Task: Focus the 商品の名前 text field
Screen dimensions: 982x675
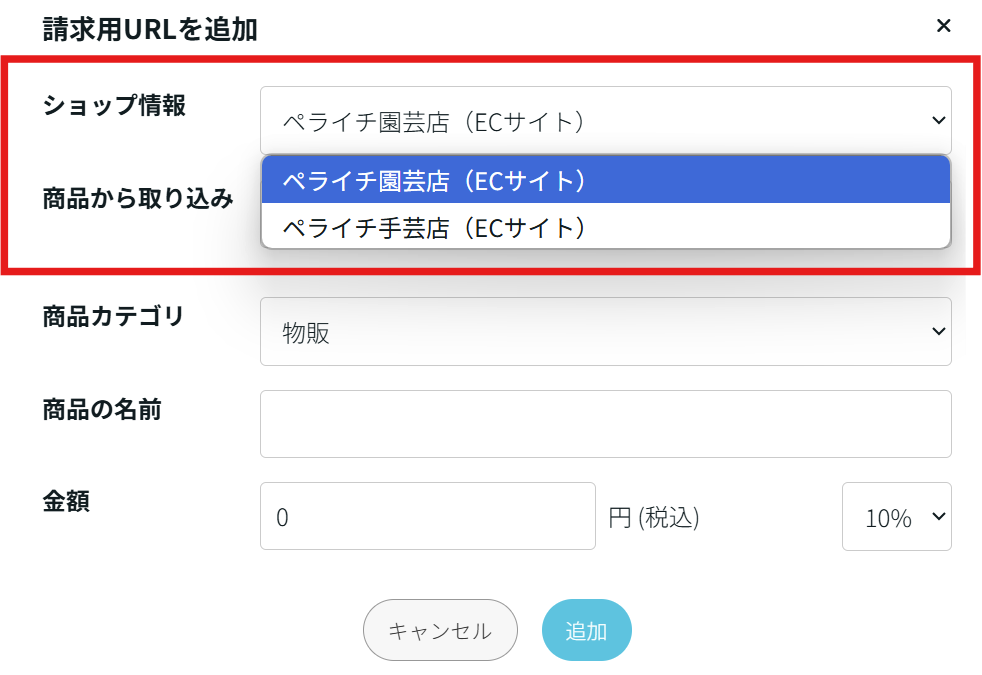Action: [604, 424]
